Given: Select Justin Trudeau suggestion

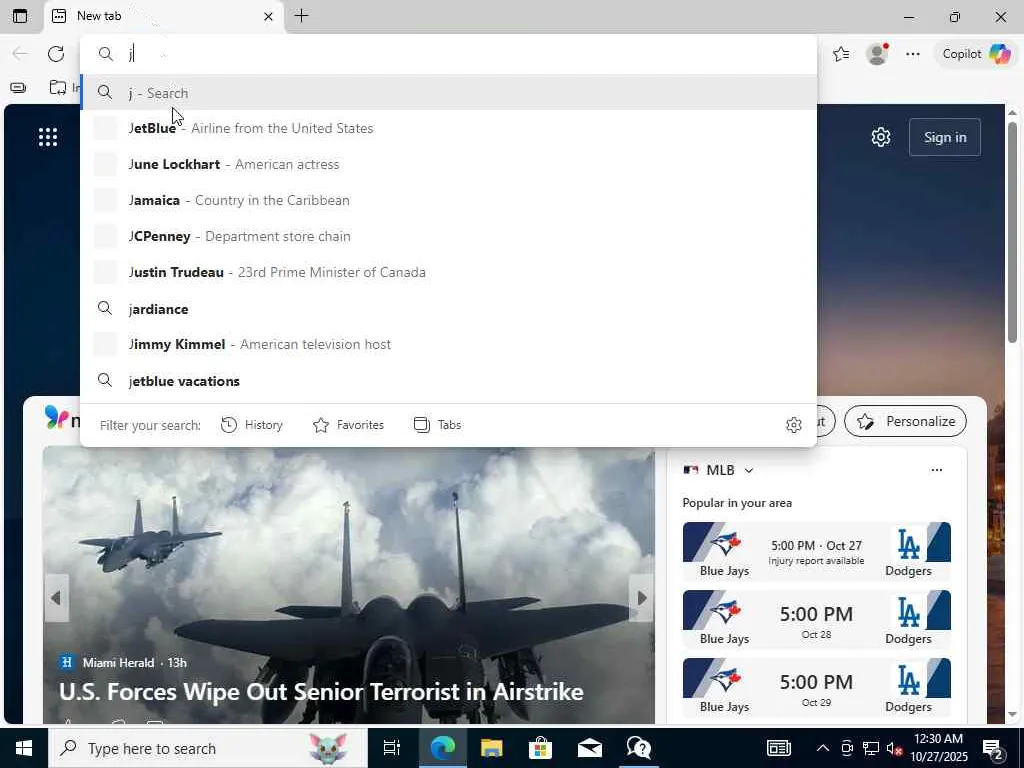Looking at the screenshot, I should click(448, 272).
